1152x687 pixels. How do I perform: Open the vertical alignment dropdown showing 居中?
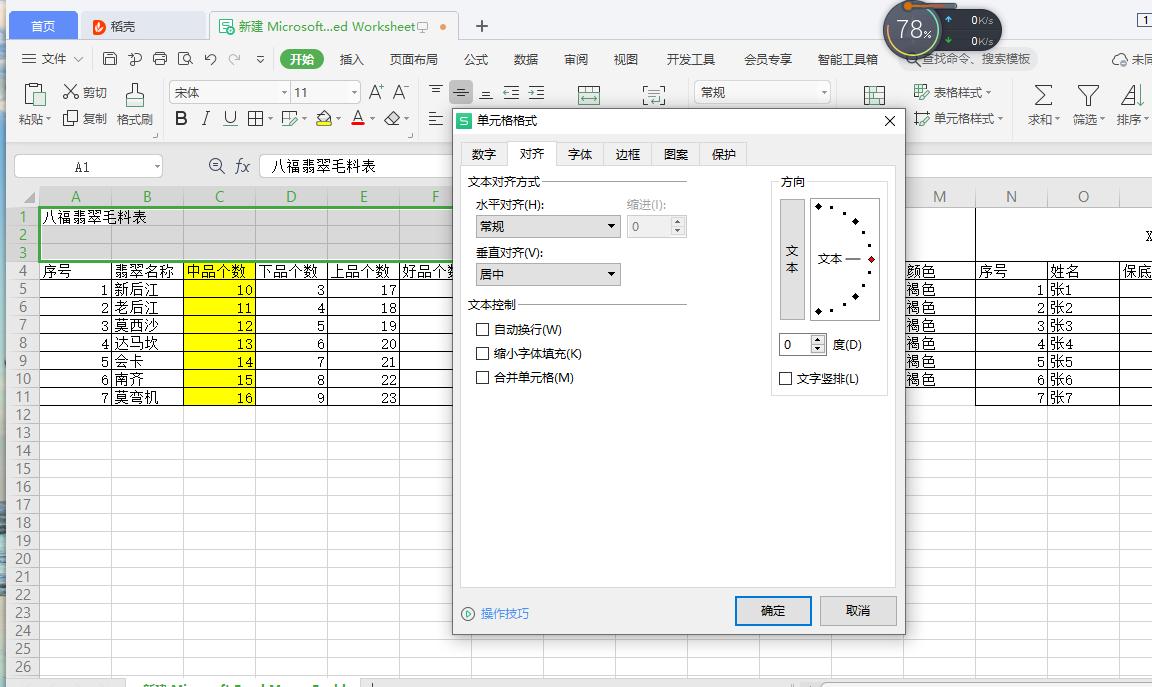coord(547,273)
